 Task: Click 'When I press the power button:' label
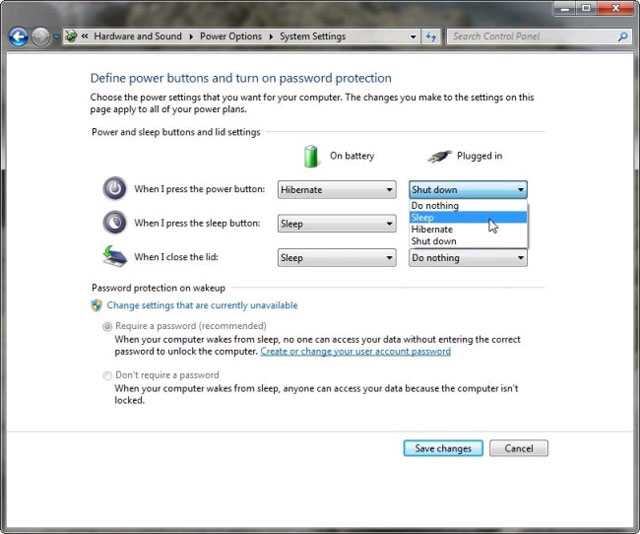pos(200,189)
